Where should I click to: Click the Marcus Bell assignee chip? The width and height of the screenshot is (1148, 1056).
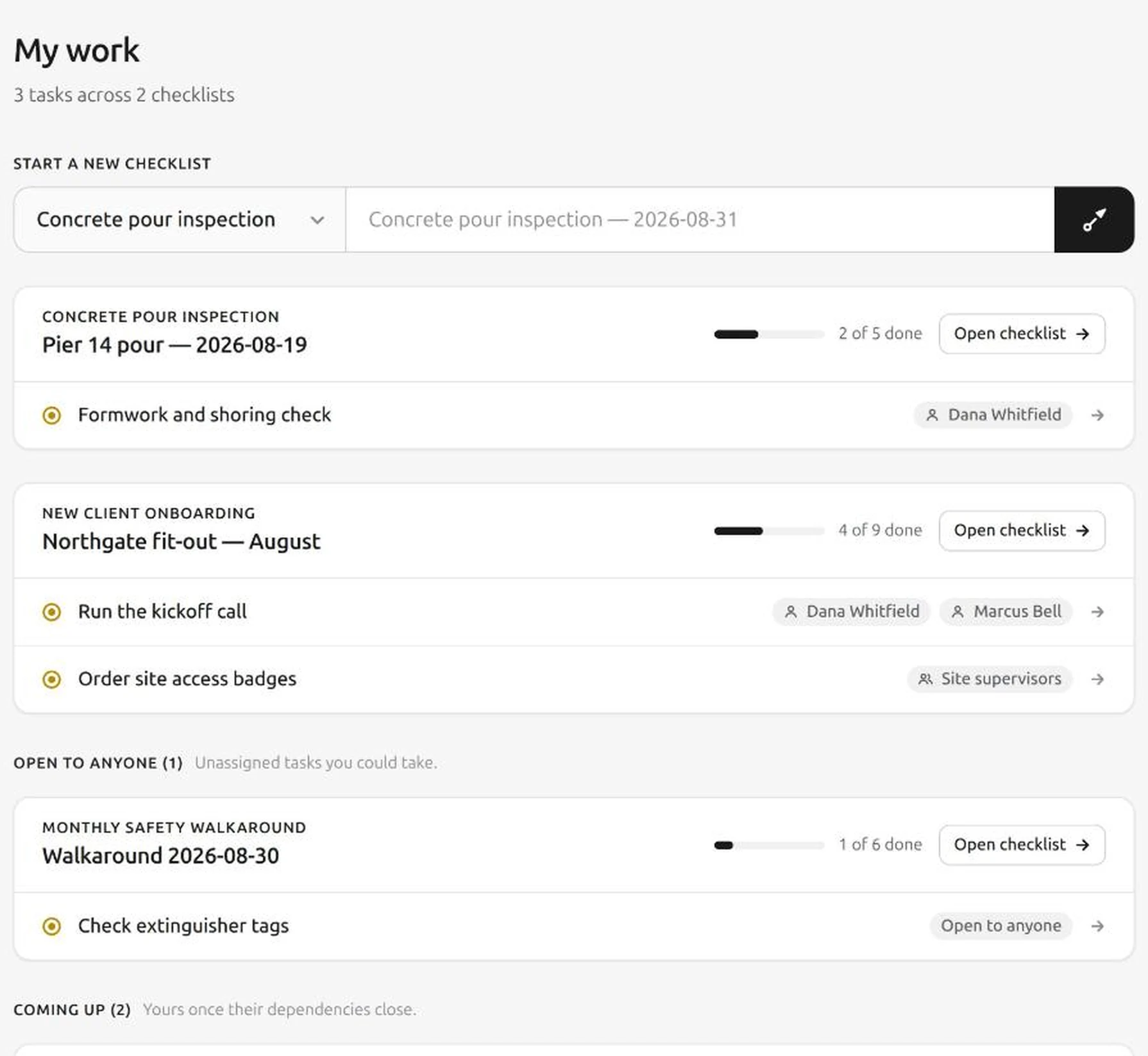click(1006, 611)
